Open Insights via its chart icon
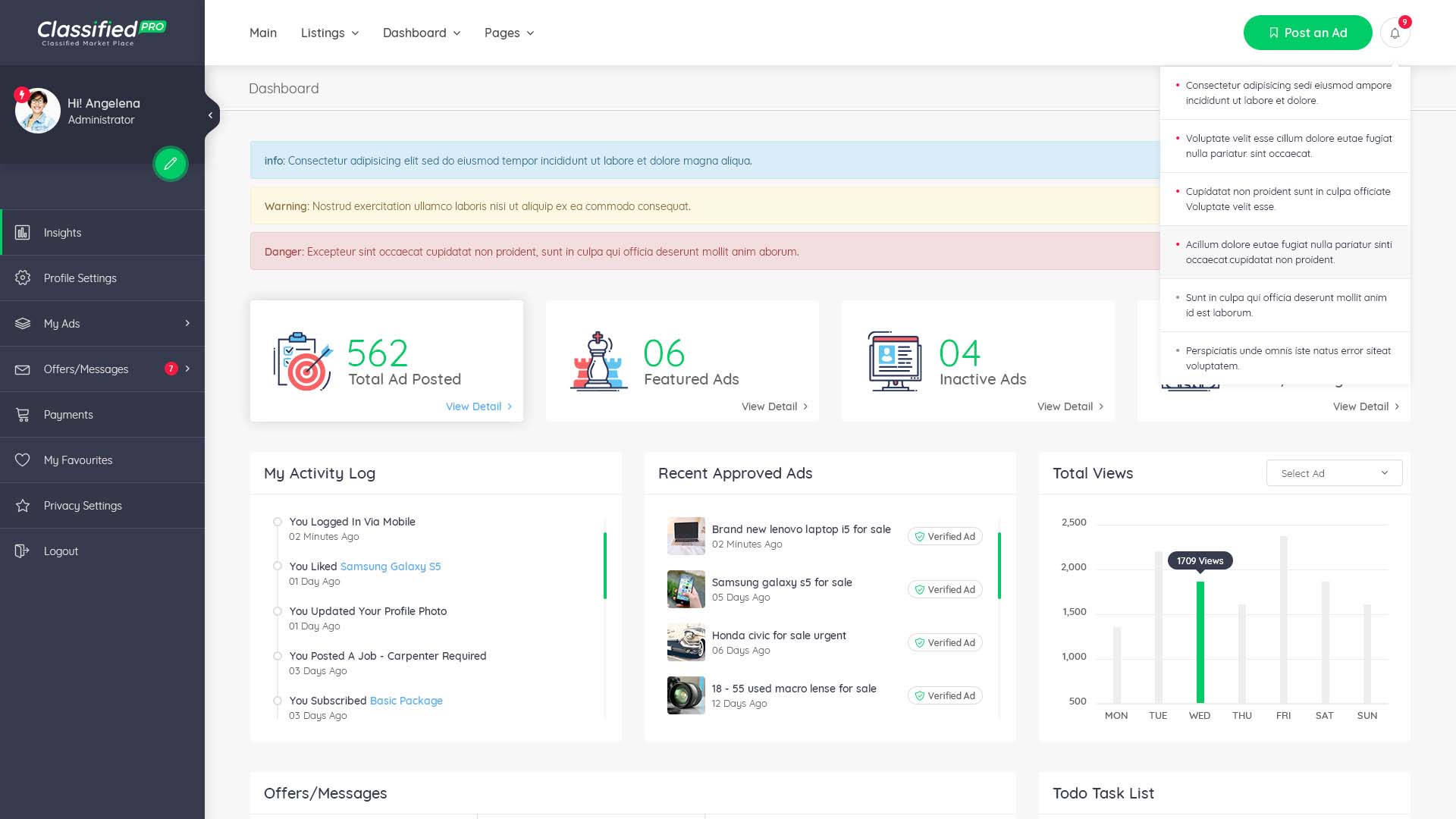The width and height of the screenshot is (1456, 819). click(23, 233)
